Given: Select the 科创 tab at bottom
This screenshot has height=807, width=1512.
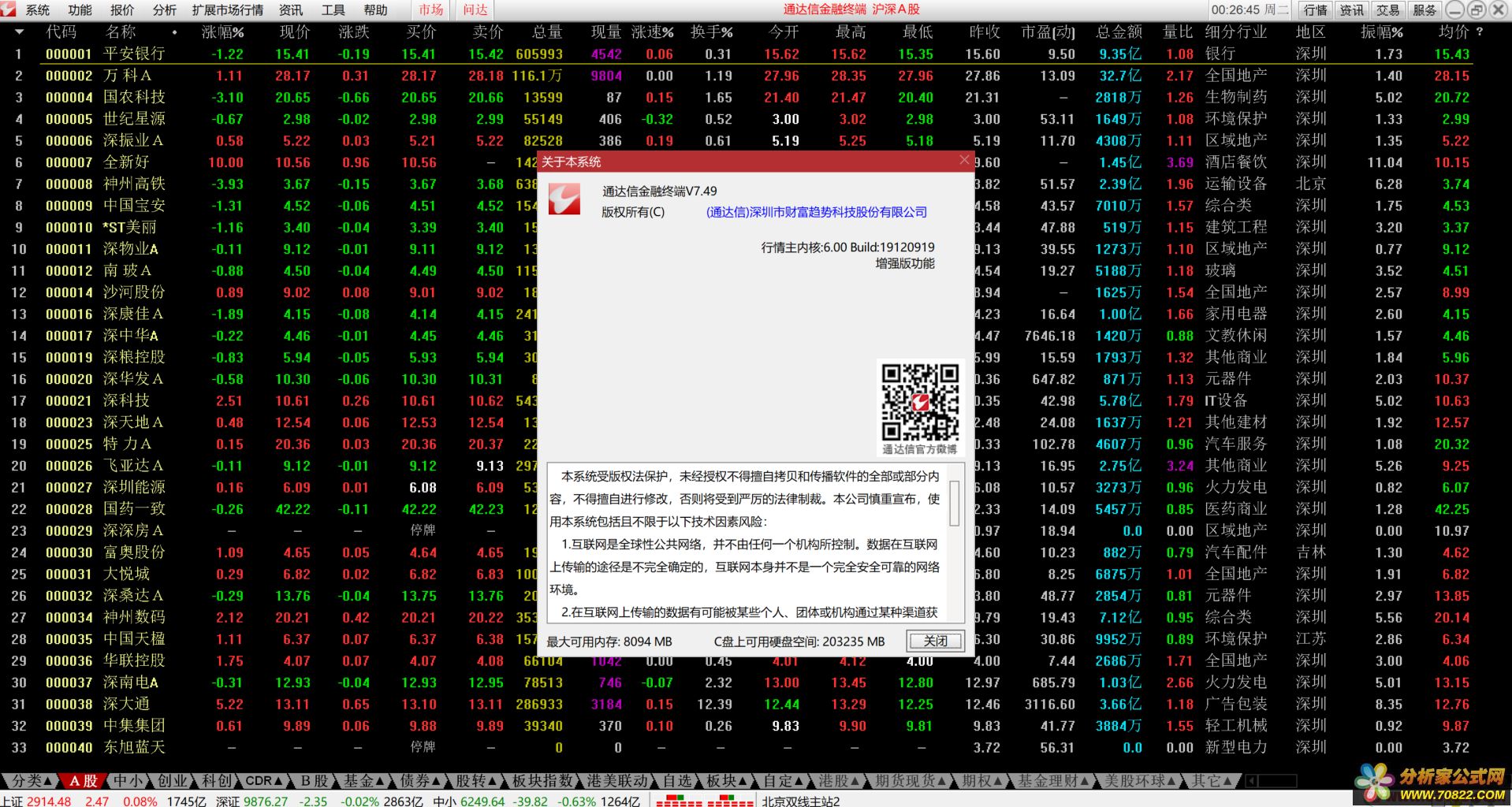Looking at the screenshot, I should pyautogui.click(x=216, y=781).
